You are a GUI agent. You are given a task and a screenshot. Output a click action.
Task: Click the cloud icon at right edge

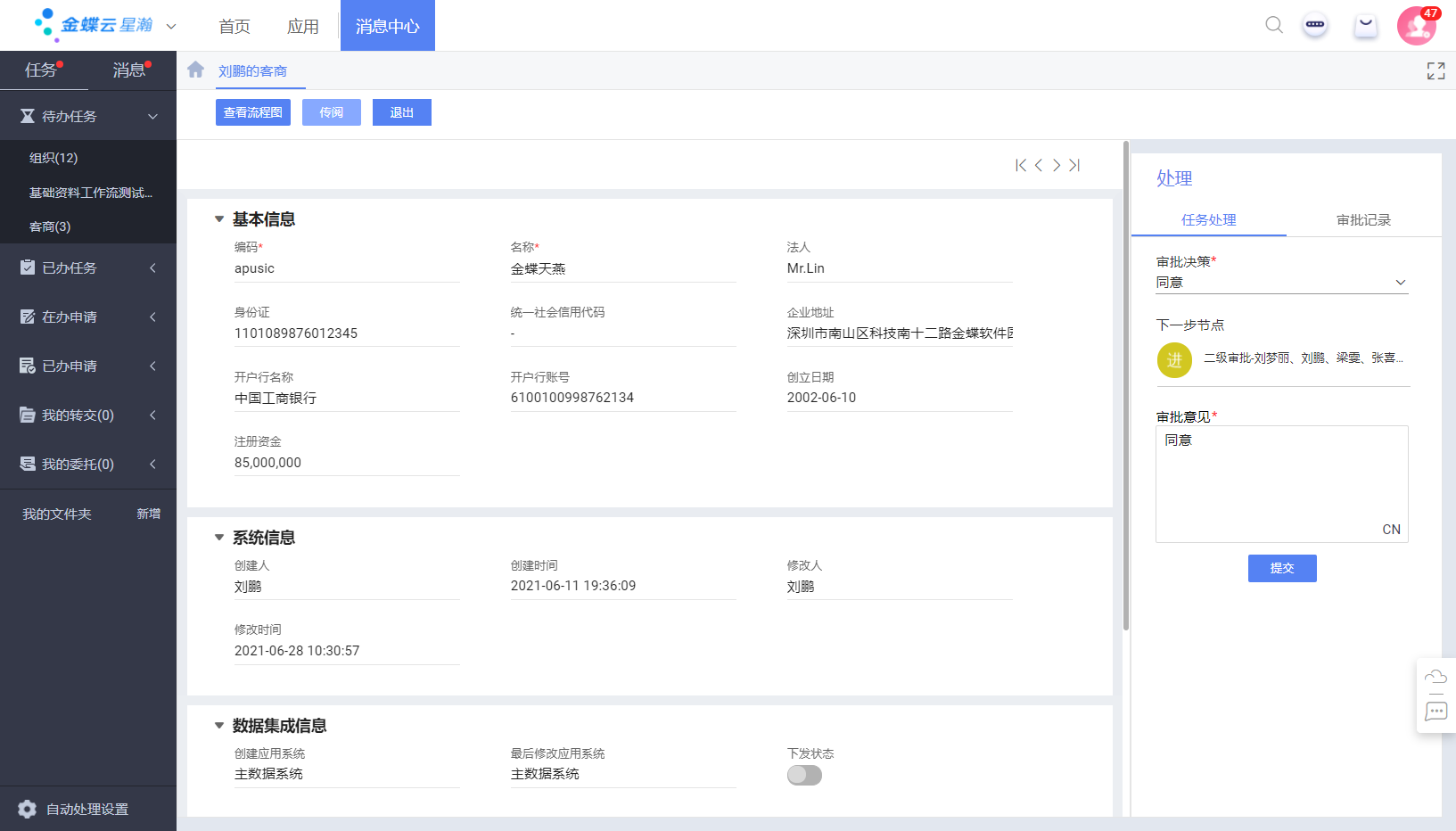1435,677
